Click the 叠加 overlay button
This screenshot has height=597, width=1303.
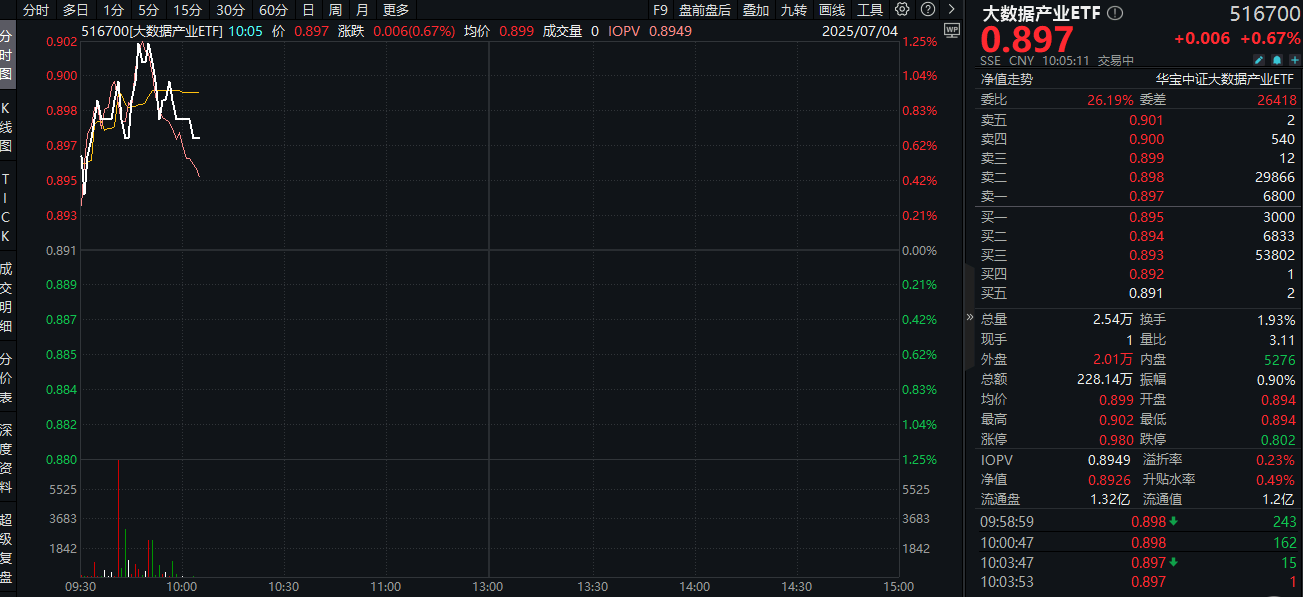click(756, 9)
